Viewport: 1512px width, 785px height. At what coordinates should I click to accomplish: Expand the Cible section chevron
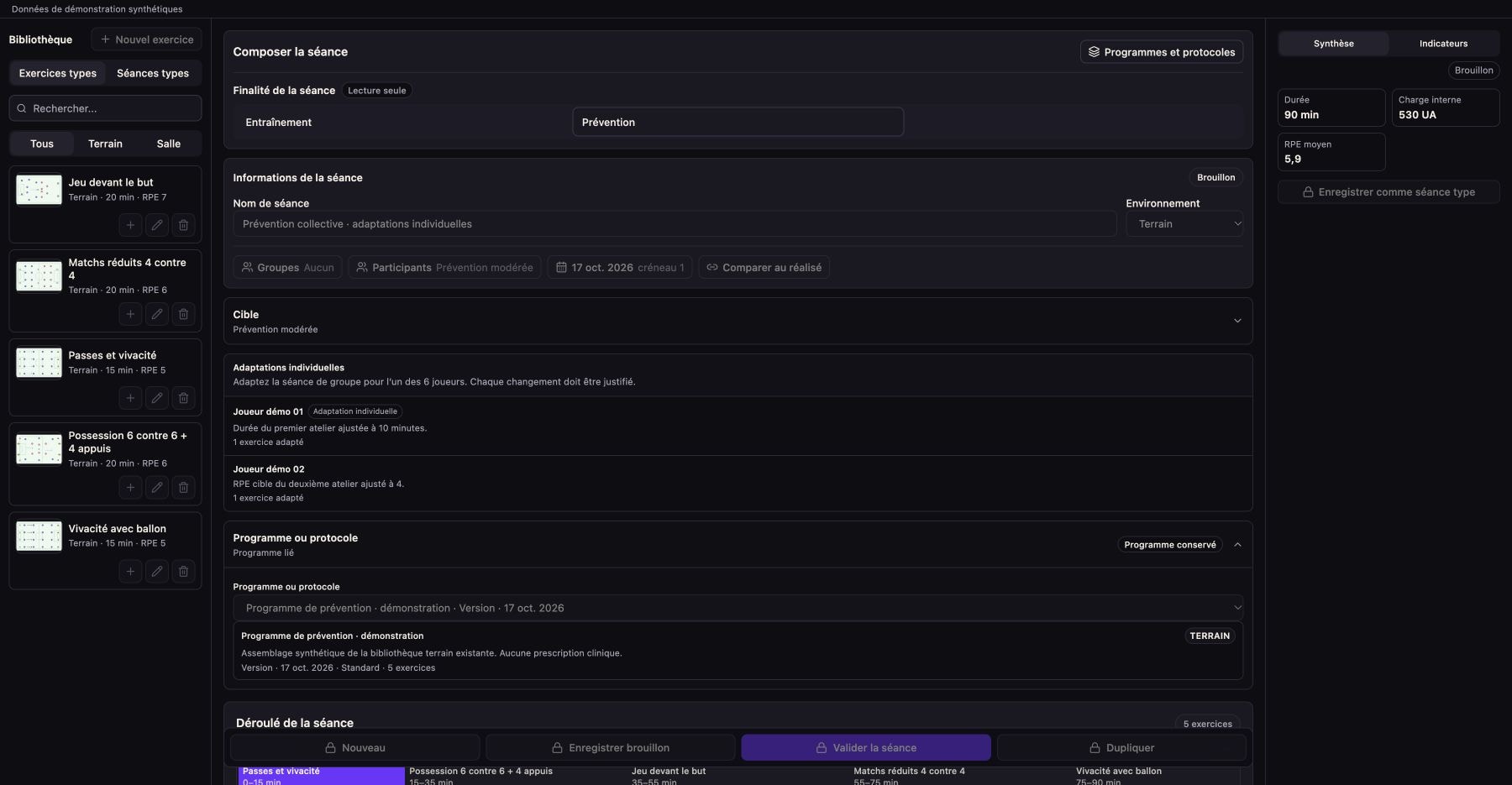pos(1237,321)
